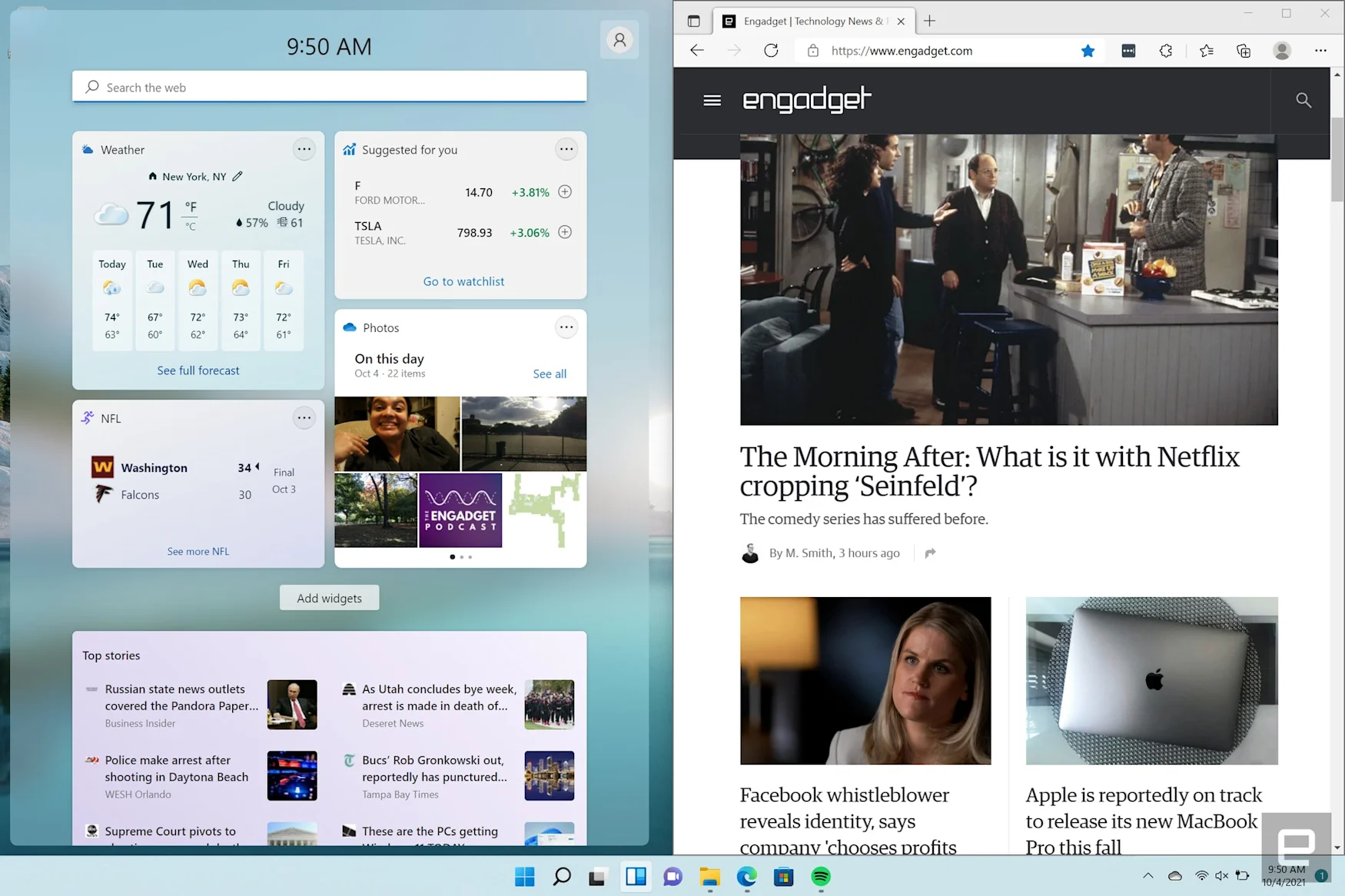Image resolution: width=1345 pixels, height=896 pixels.
Task: Click the Add widgets button
Action: [329, 598]
